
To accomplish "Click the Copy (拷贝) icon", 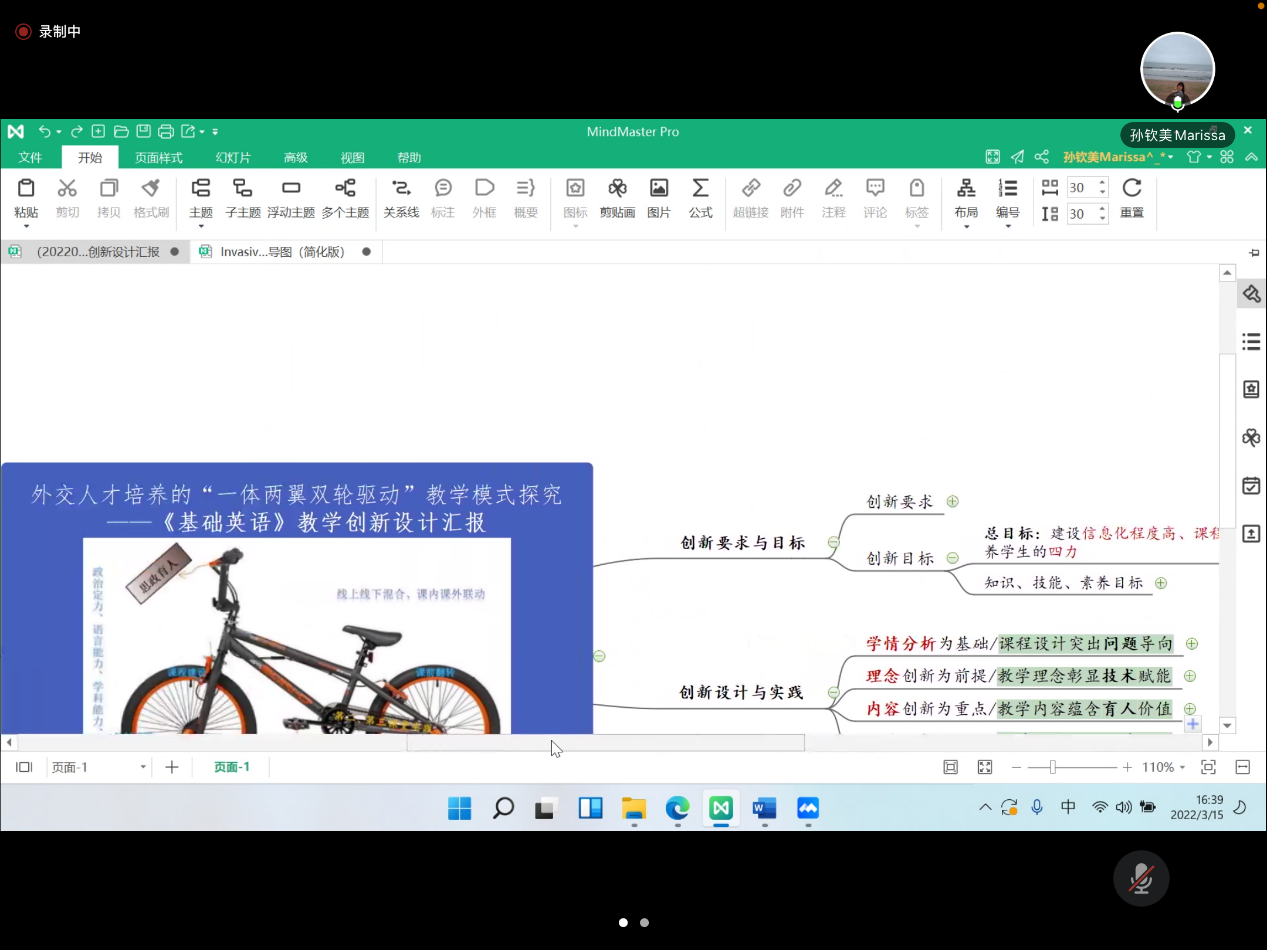I will pos(109,188).
